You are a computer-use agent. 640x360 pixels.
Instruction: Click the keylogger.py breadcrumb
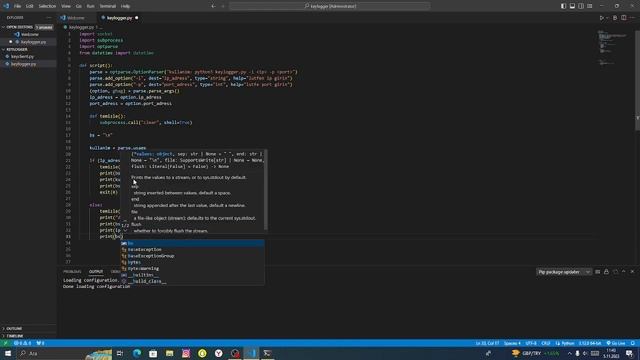(x=80, y=27)
